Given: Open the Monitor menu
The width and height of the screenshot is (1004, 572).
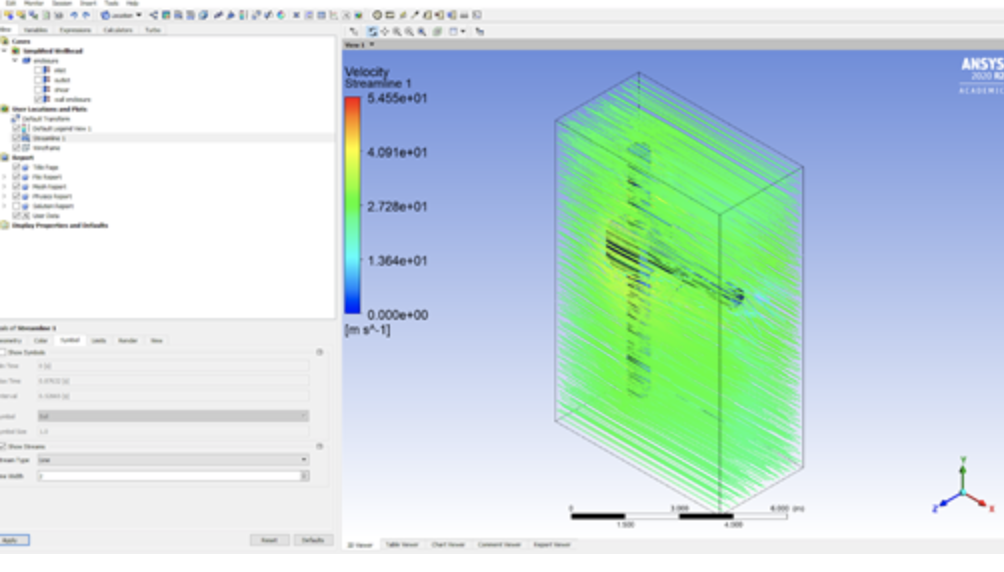Looking at the screenshot, I should click(x=33, y=3).
